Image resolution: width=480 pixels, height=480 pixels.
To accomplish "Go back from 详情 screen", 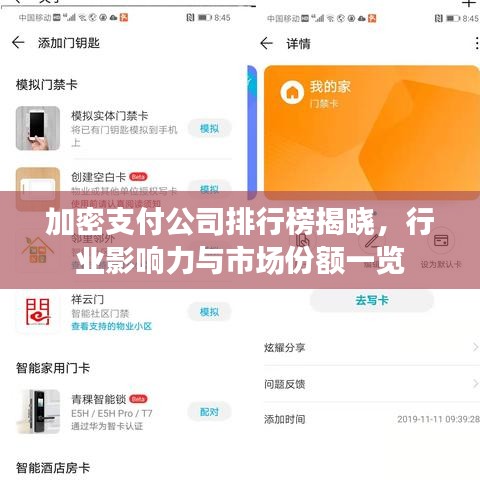I will (x=266, y=43).
